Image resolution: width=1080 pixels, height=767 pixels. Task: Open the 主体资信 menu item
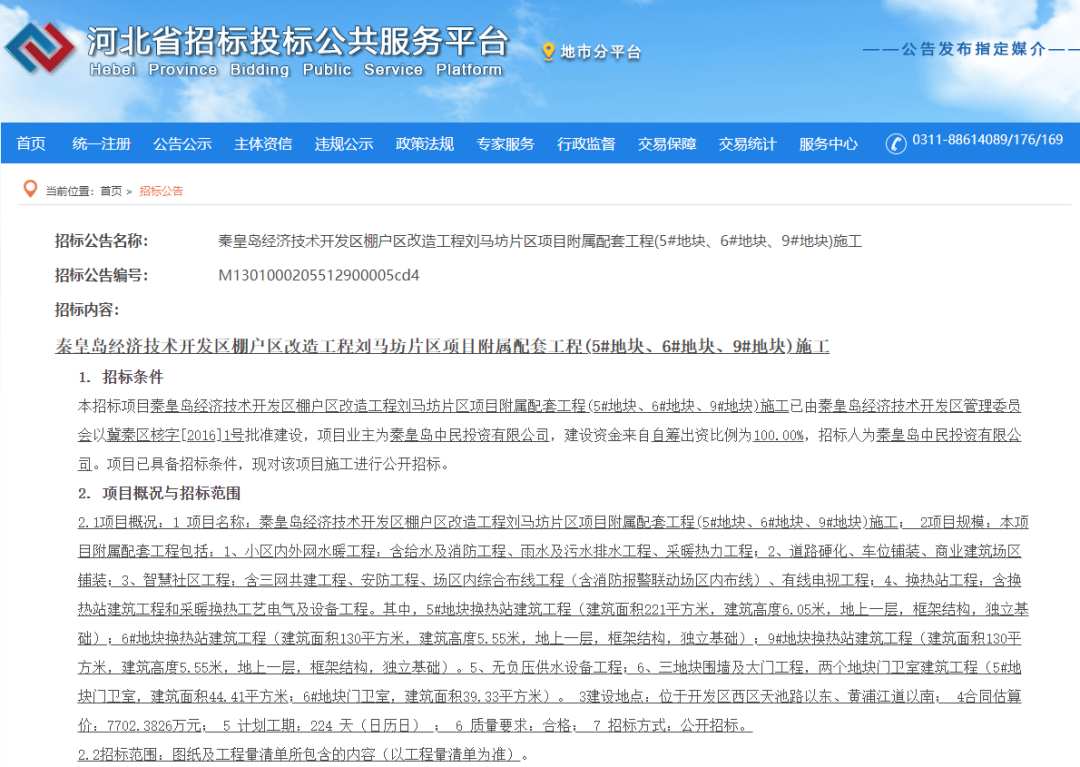click(x=263, y=144)
